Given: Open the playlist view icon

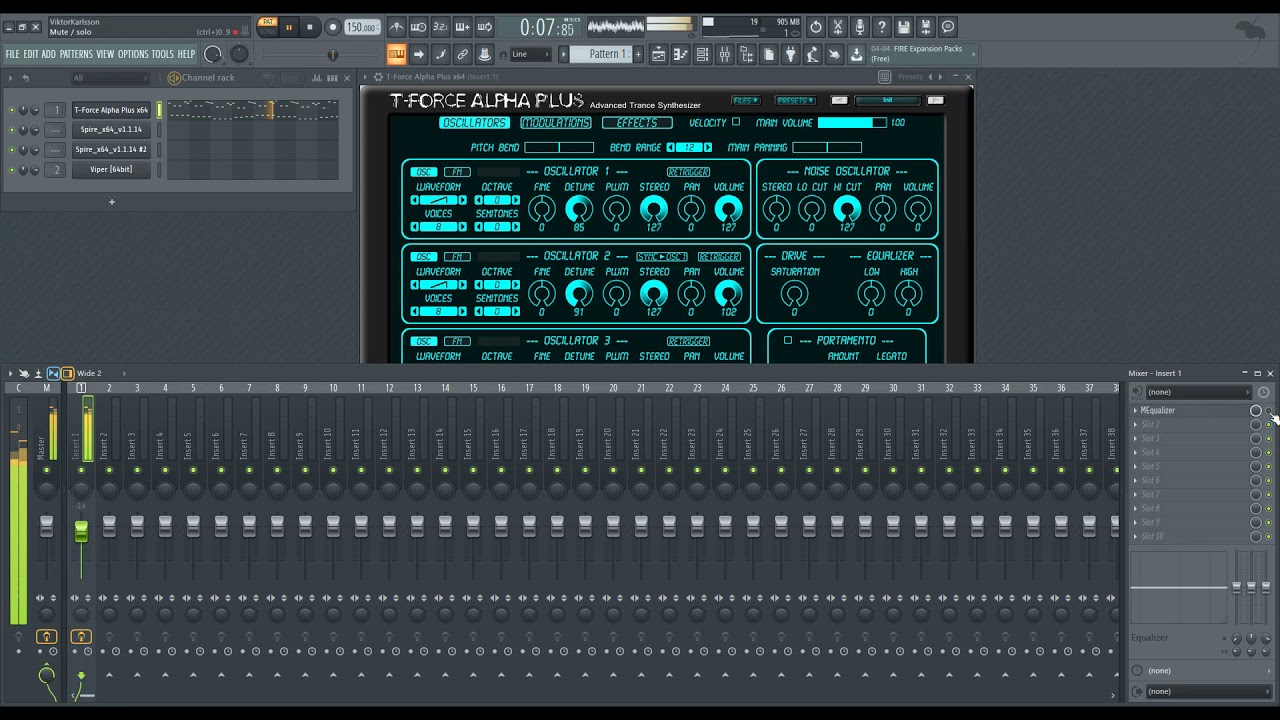Looking at the screenshot, I should [659, 54].
